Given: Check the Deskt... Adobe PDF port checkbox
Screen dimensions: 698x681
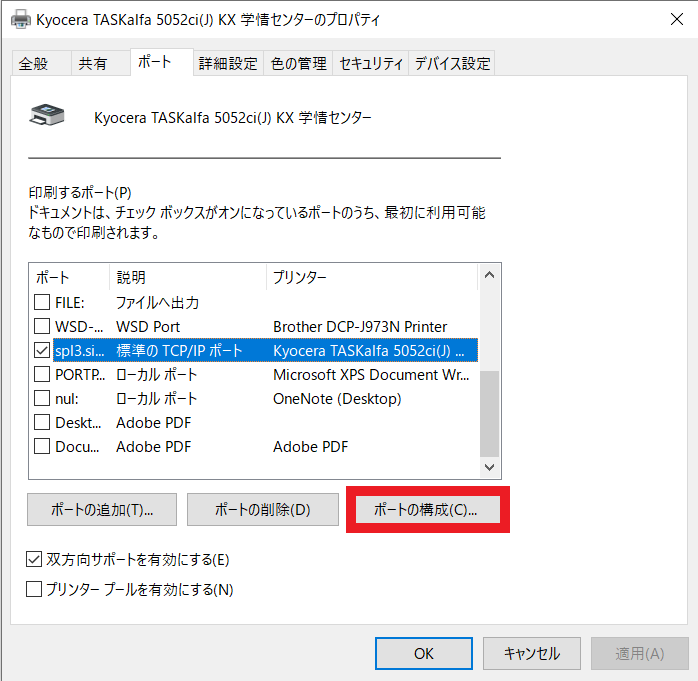Looking at the screenshot, I should click(x=42, y=422).
